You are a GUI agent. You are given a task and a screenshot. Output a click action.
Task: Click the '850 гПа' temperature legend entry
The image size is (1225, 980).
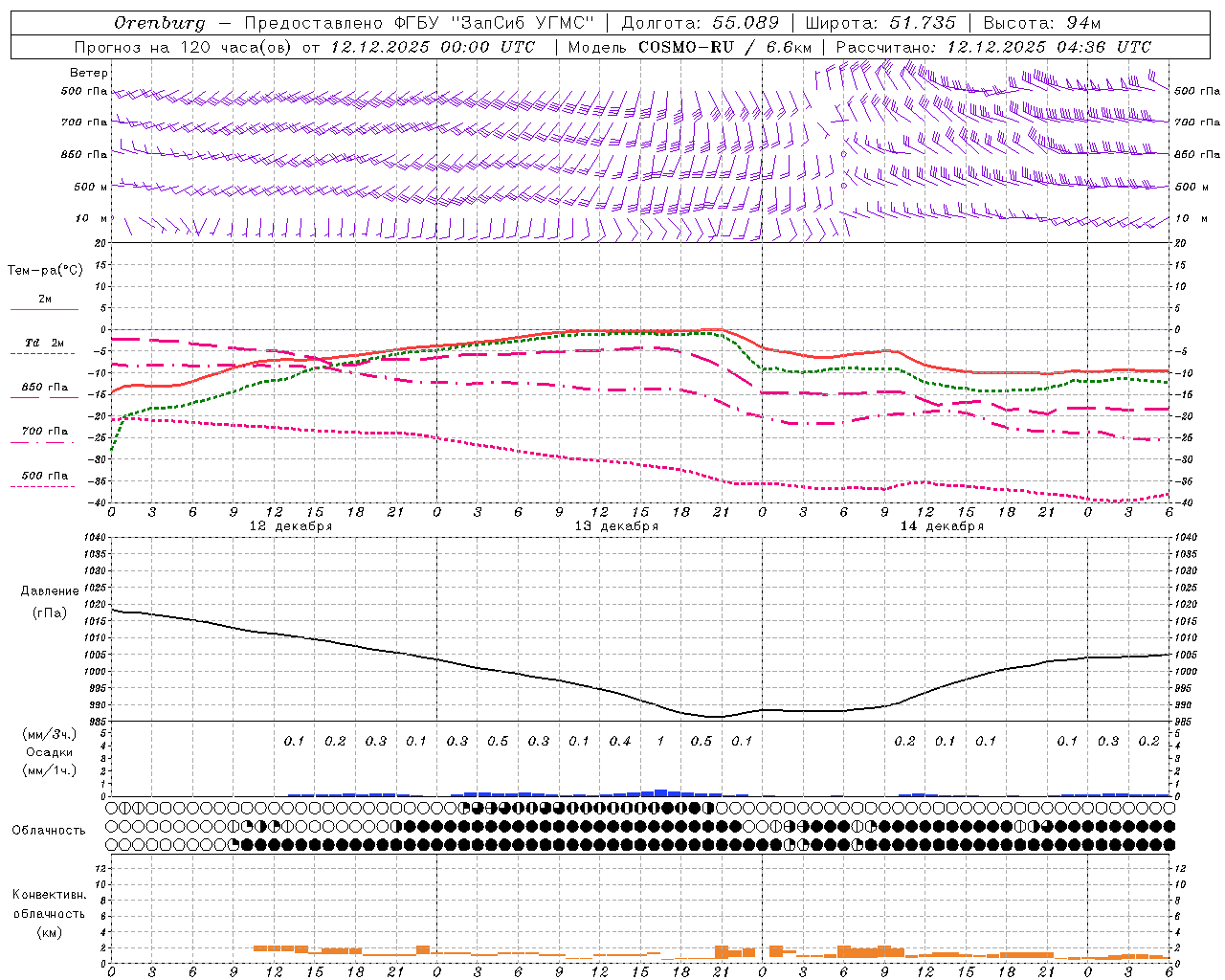45,388
